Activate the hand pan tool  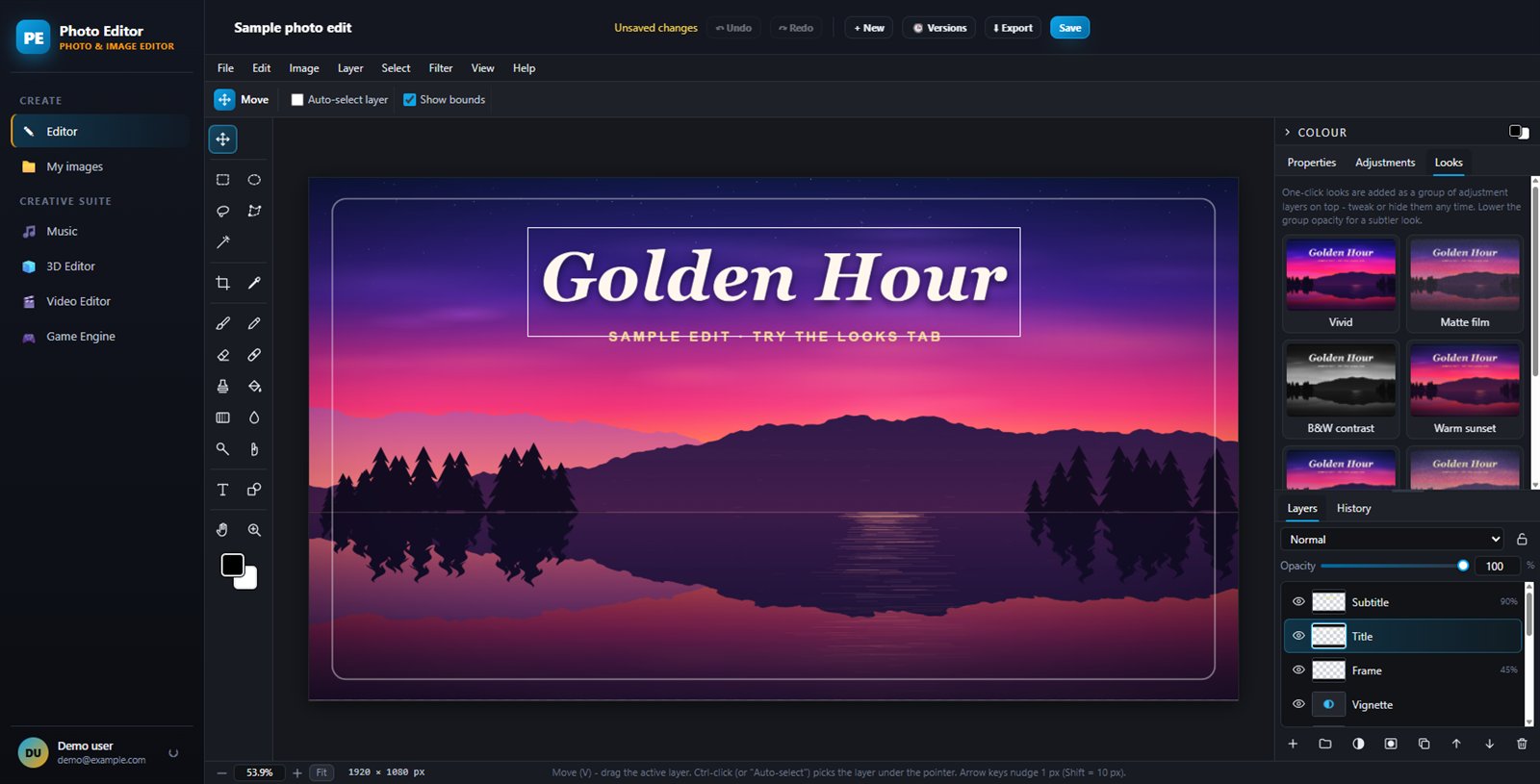222,530
